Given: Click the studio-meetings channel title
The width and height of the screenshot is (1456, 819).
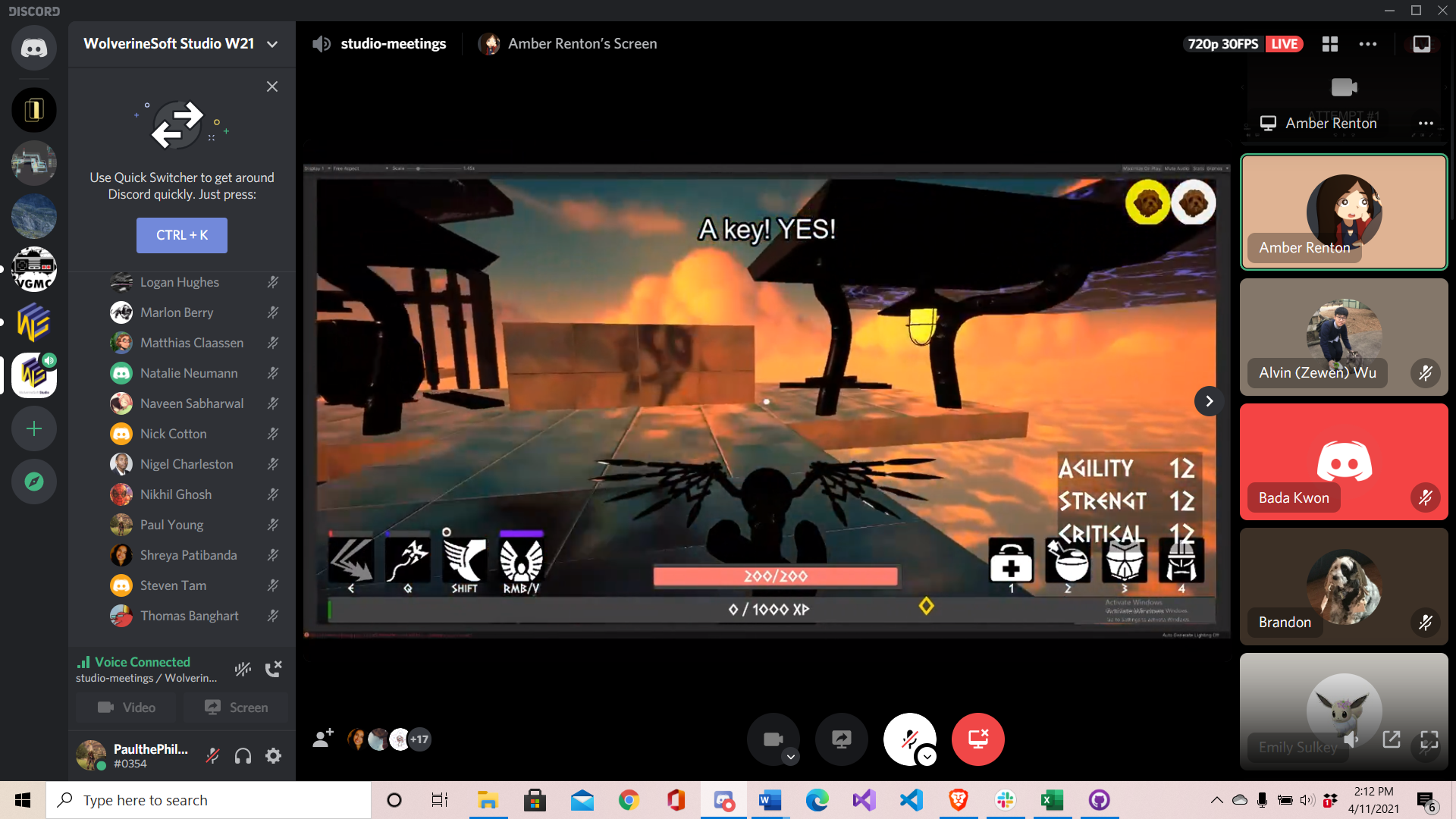Looking at the screenshot, I should tap(393, 44).
